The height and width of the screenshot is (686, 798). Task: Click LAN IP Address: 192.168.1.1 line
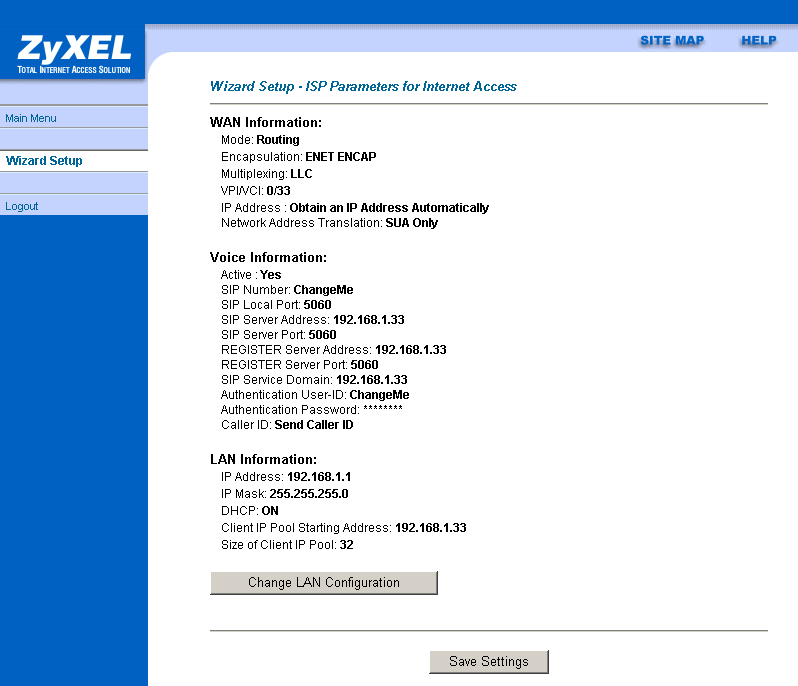pyautogui.click(x=286, y=477)
